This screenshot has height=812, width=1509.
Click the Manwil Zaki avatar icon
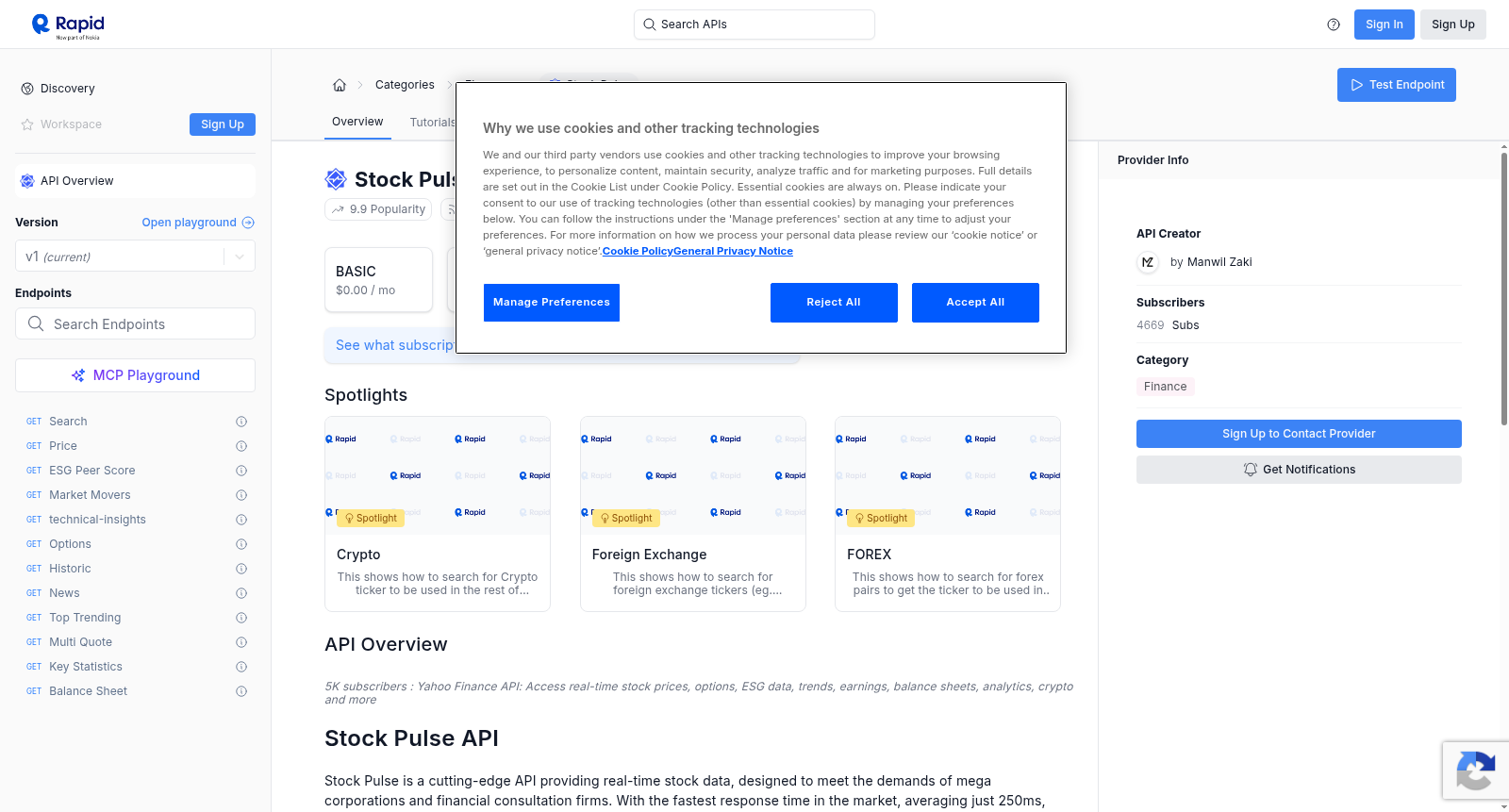point(1148,262)
